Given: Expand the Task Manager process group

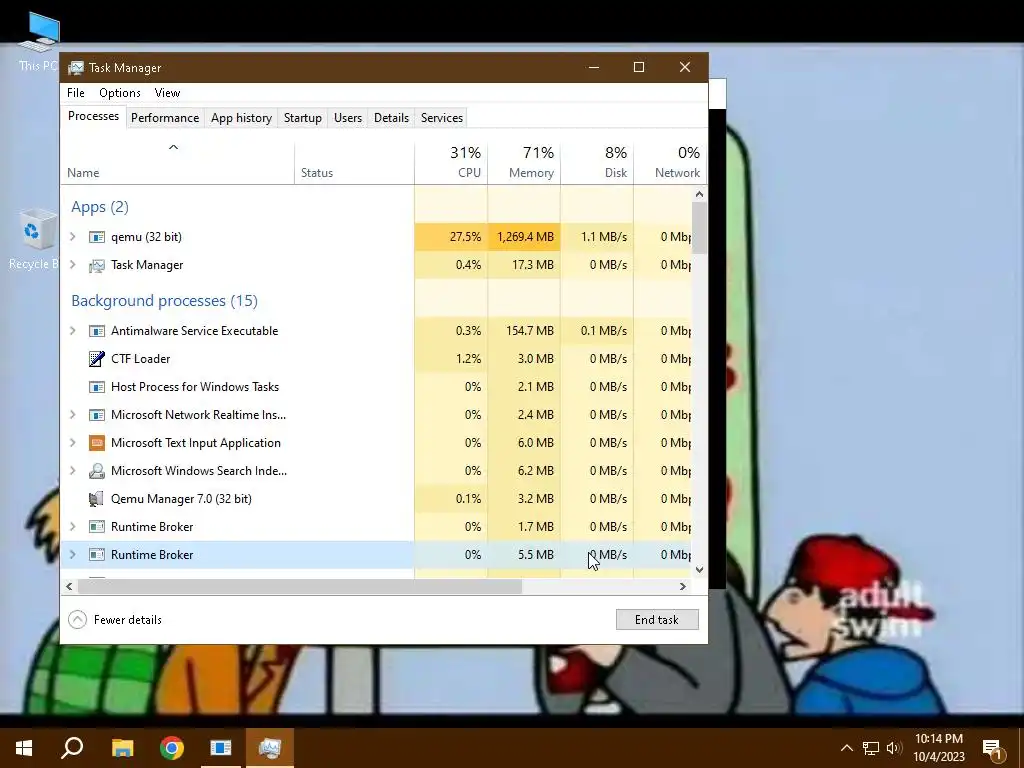Looking at the screenshot, I should (x=73, y=265).
